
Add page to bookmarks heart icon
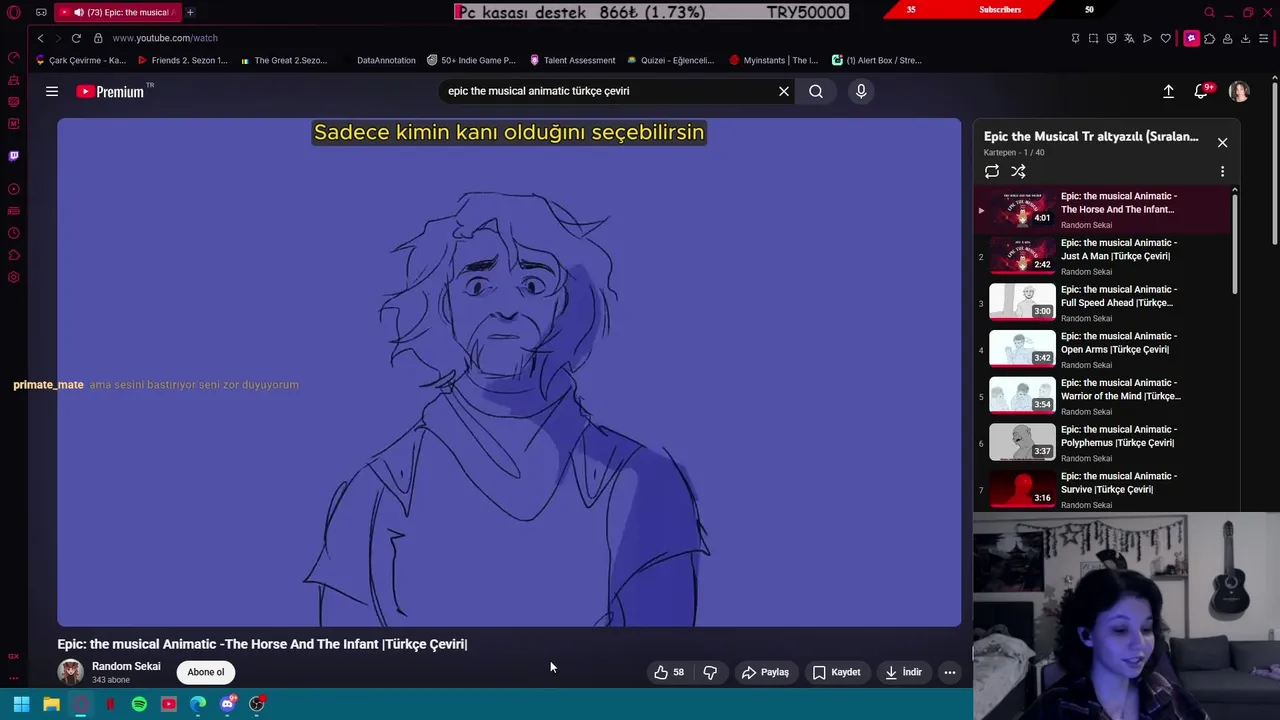pyautogui.click(x=1165, y=38)
